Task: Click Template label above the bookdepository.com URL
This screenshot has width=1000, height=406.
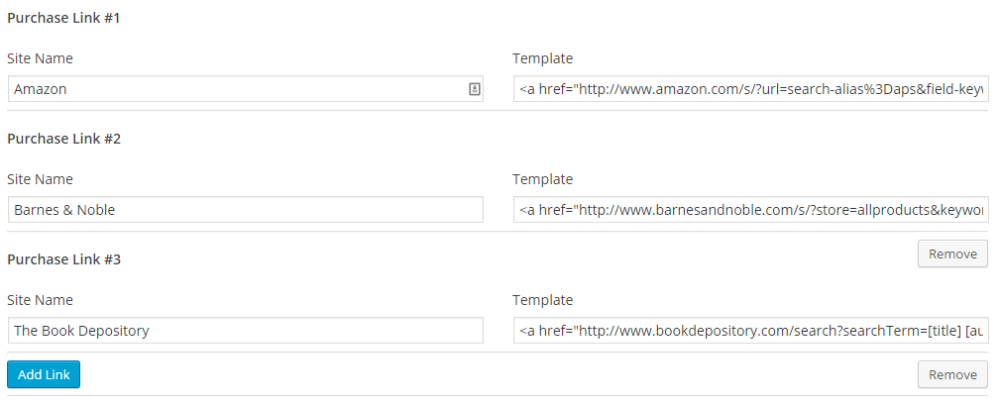Action: [543, 300]
